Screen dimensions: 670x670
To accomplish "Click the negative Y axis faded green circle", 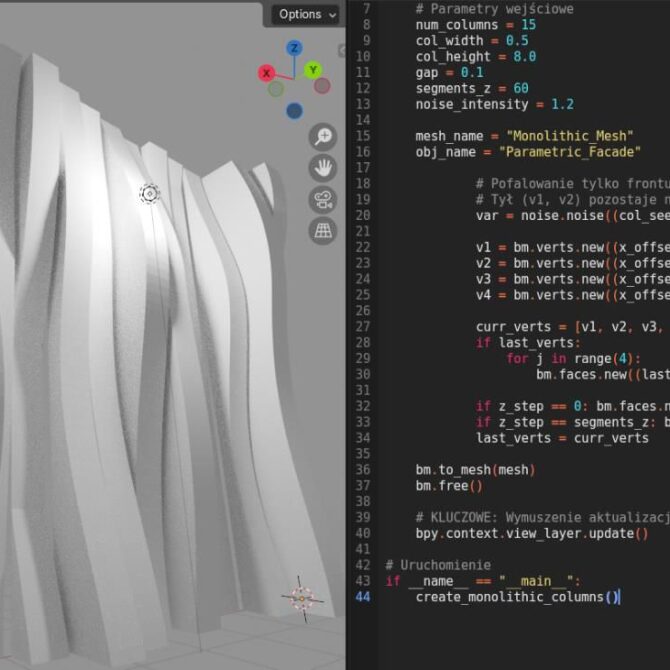I will pyautogui.click(x=276, y=89).
